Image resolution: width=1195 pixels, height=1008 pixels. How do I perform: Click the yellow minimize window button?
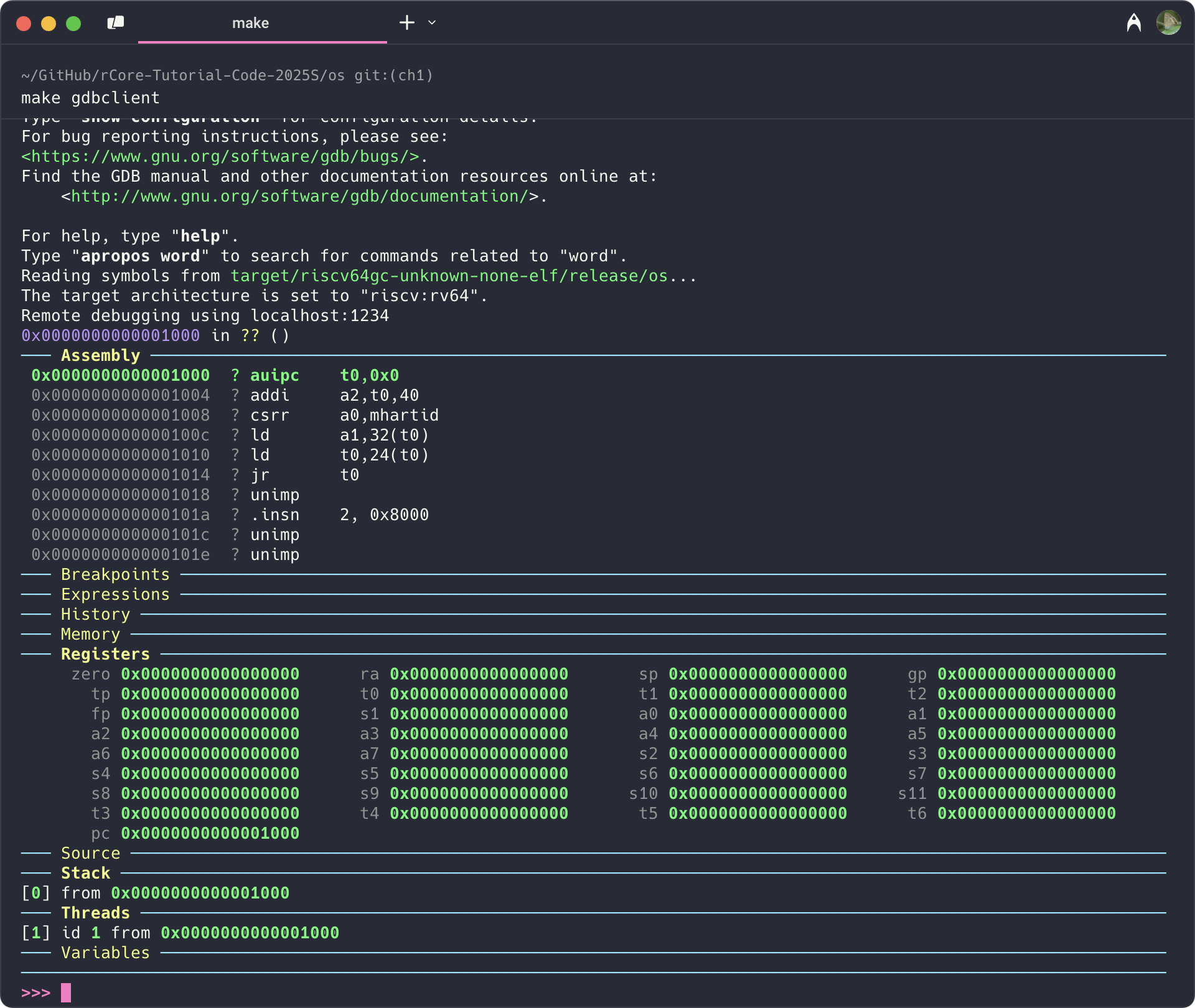49,24
